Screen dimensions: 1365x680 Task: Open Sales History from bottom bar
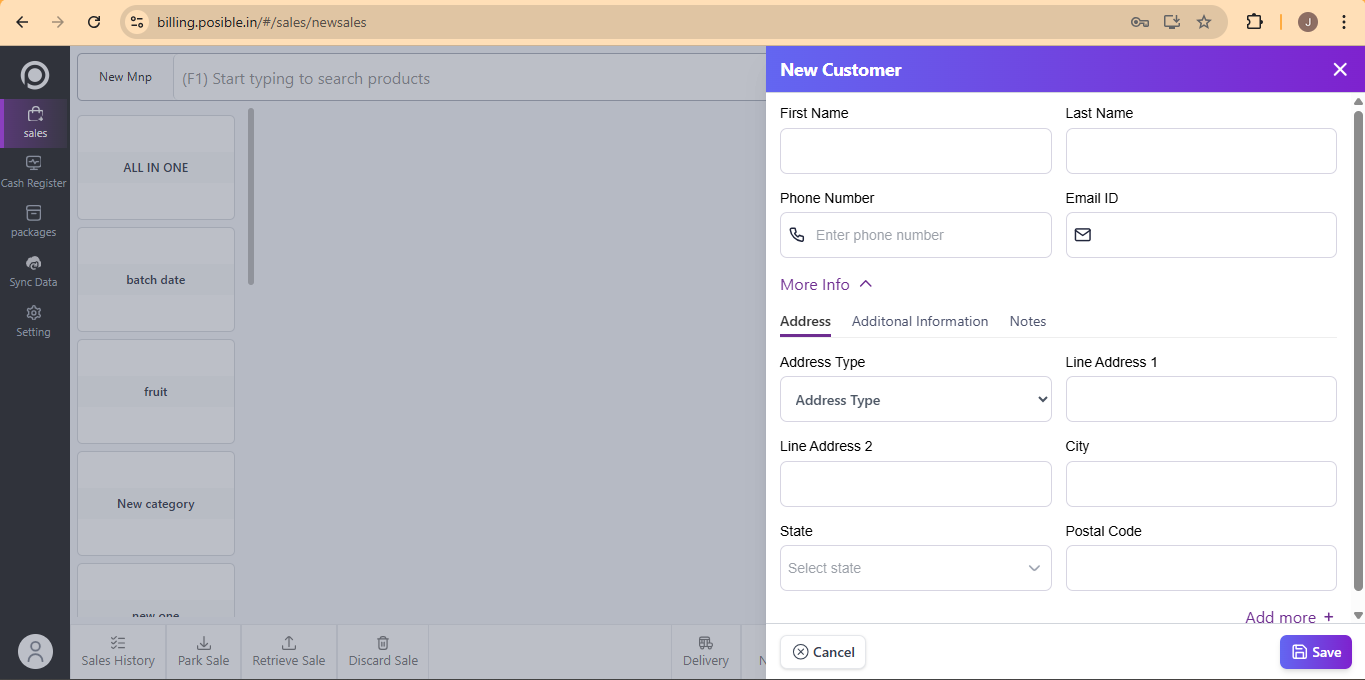[x=118, y=643]
